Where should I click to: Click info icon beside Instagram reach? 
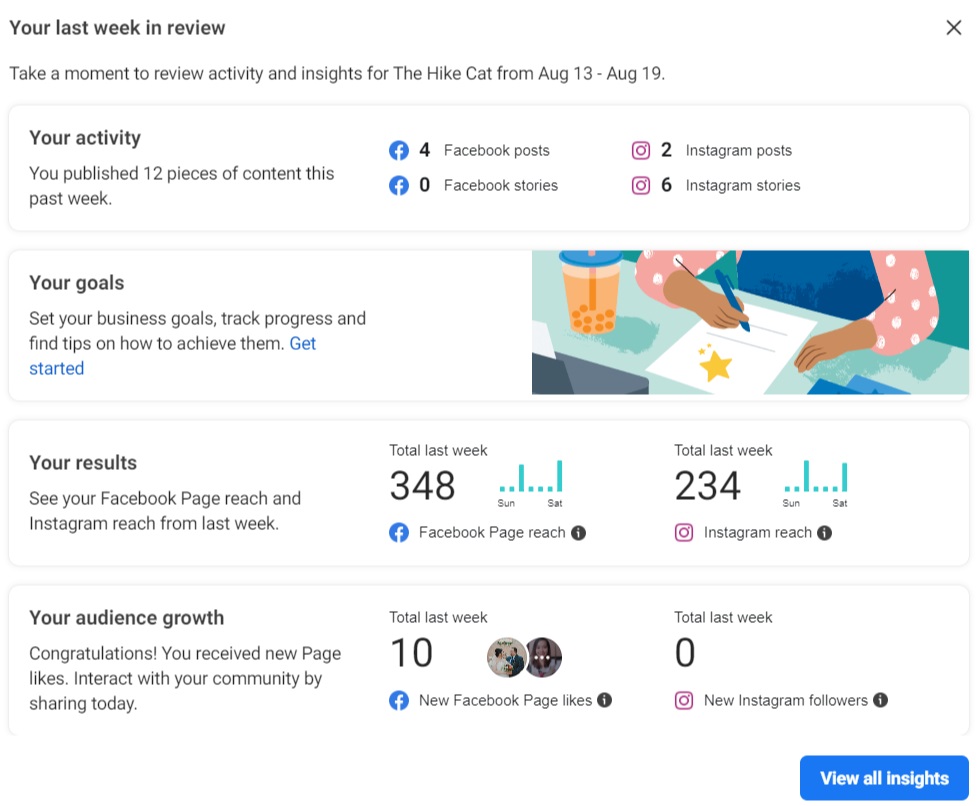pyautogui.click(x=824, y=533)
